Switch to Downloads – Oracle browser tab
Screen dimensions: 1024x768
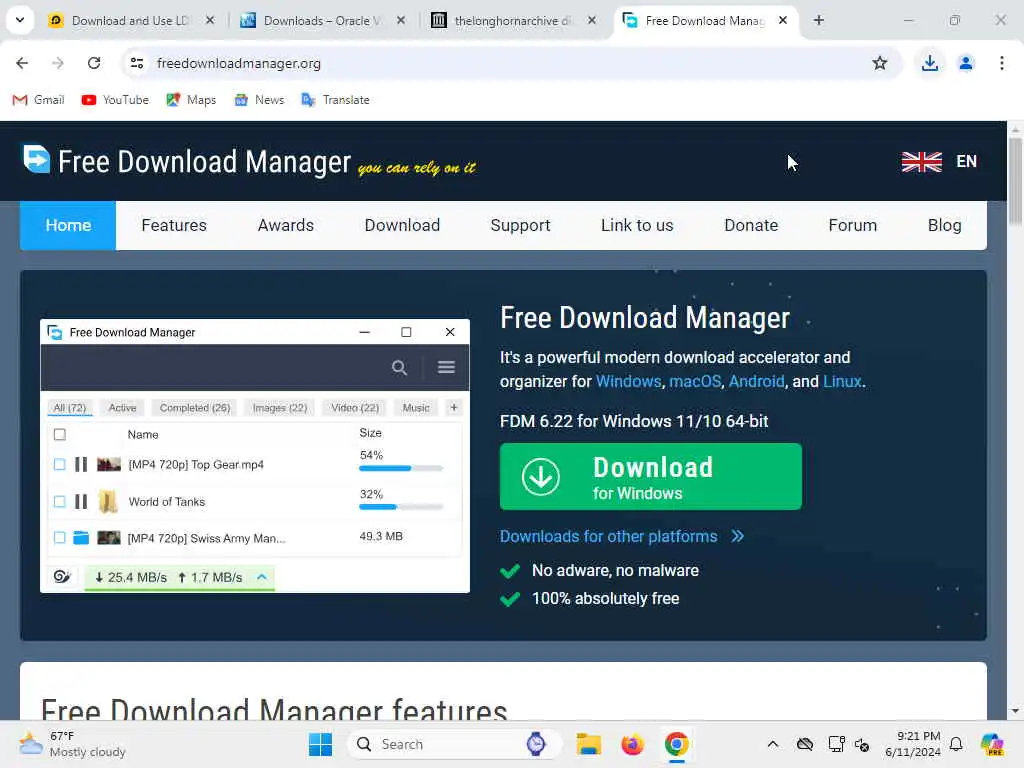point(322,20)
